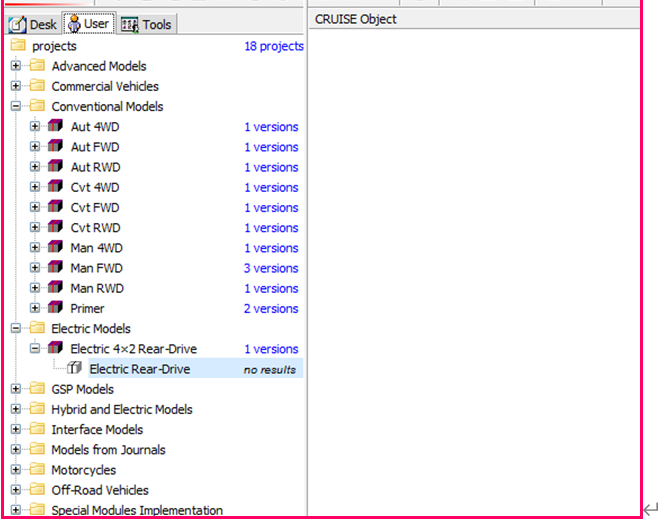The height and width of the screenshot is (521, 659).
Task: Click the Electric 4×2 Rear-Drive cube icon
Action: [55, 347]
